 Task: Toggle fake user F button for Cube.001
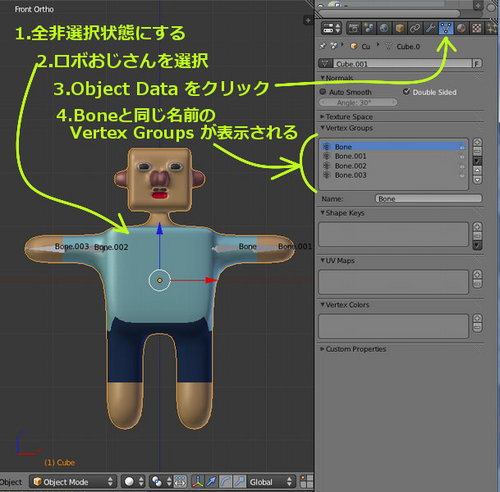click(477, 63)
